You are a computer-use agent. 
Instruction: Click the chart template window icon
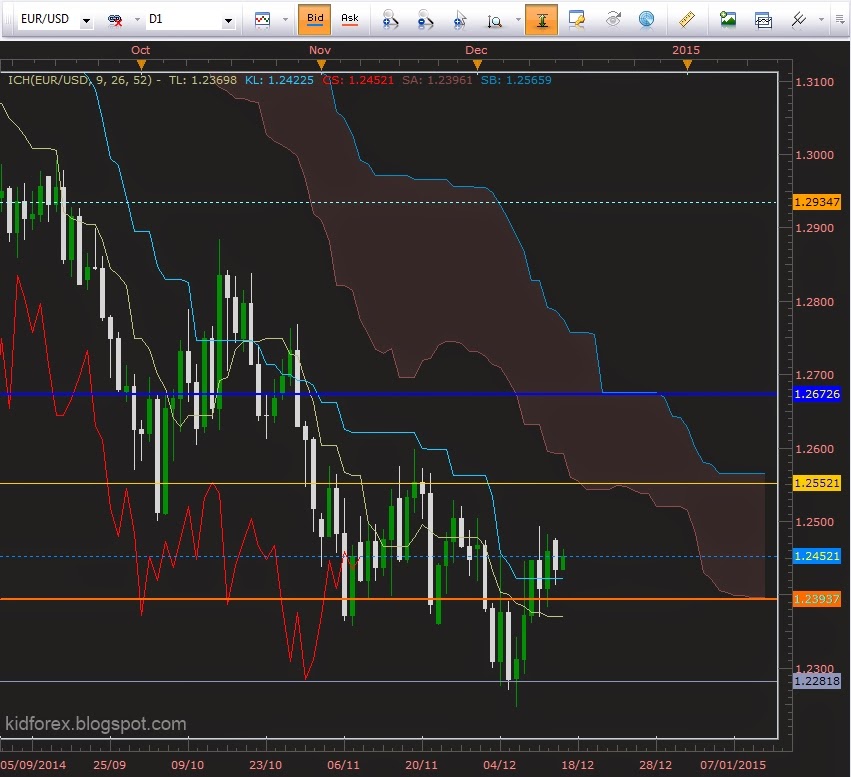point(763,20)
